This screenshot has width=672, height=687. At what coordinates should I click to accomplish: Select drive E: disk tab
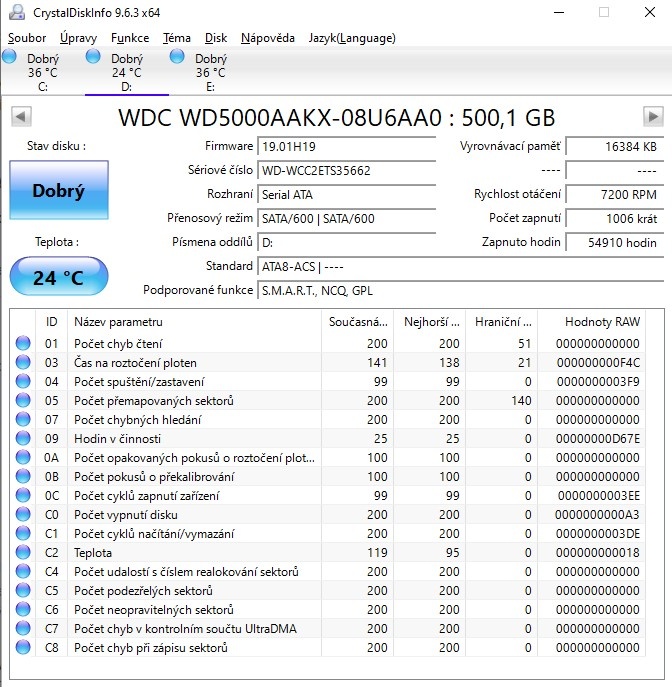click(211, 72)
